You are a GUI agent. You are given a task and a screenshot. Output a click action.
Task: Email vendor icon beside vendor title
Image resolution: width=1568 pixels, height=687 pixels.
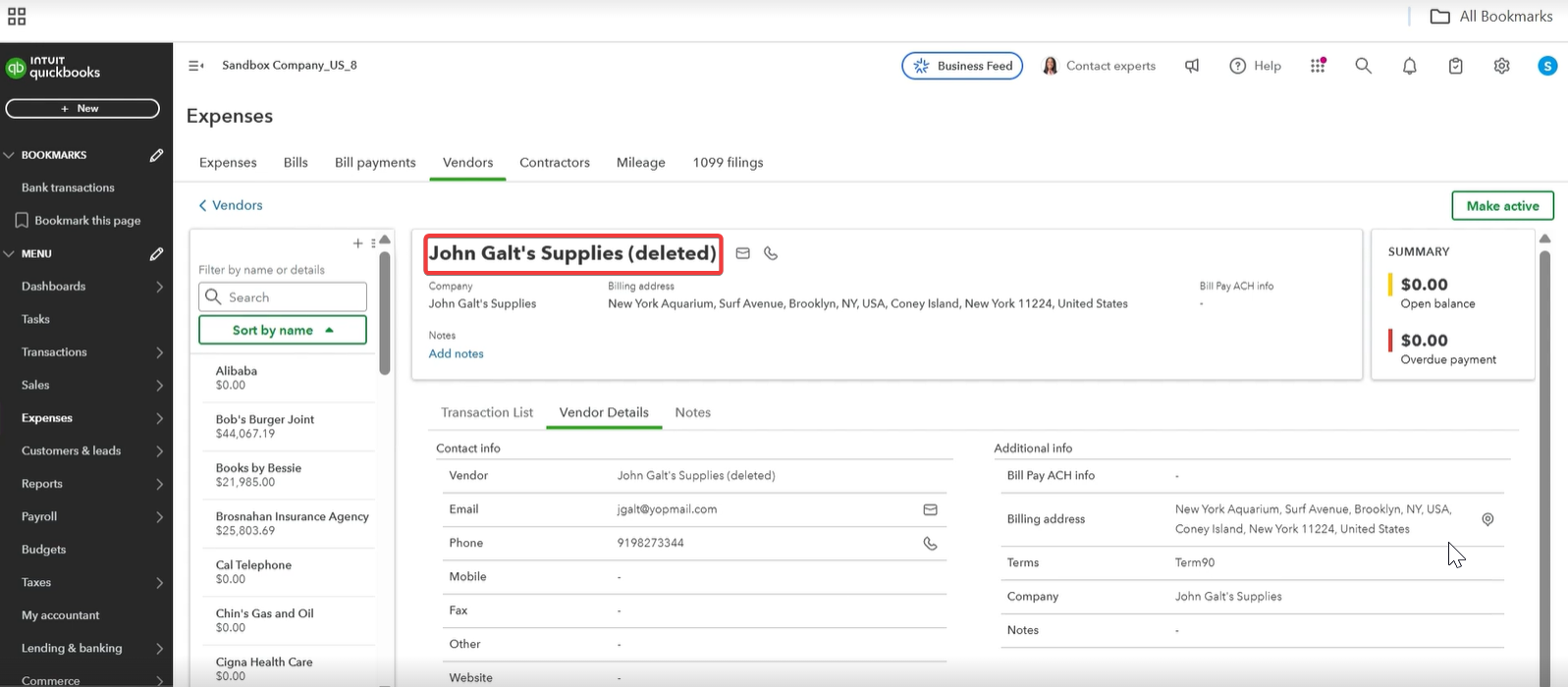(x=743, y=253)
